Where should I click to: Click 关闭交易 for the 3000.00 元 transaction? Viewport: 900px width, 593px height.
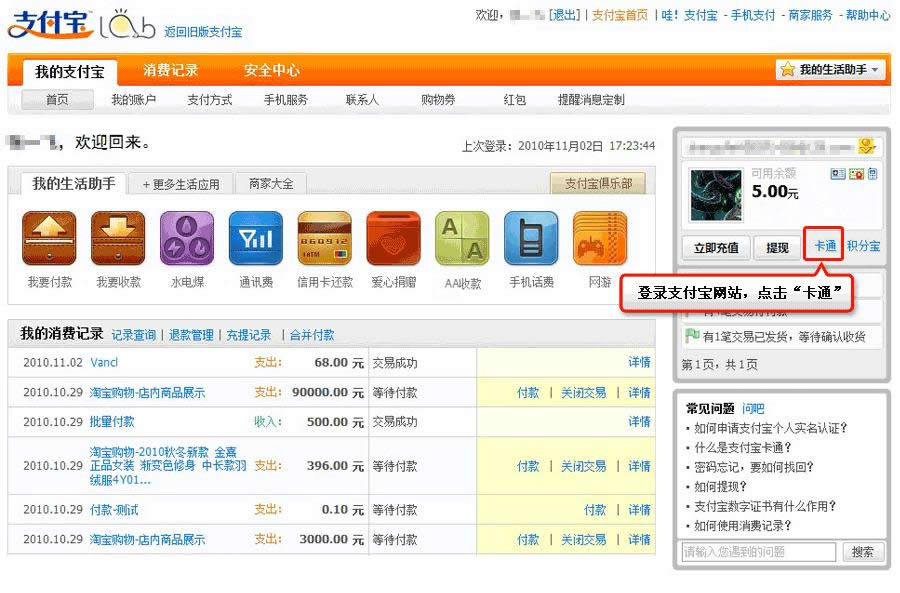pyautogui.click(x=583, y=540)
